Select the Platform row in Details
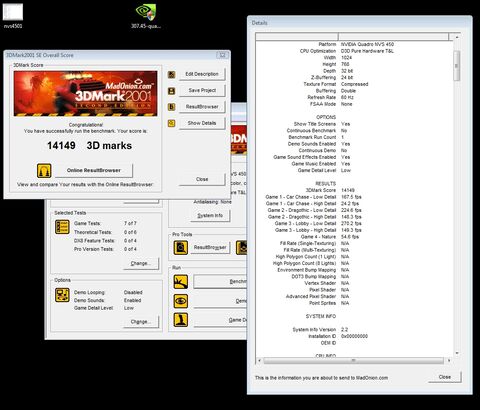 point(354,44)
